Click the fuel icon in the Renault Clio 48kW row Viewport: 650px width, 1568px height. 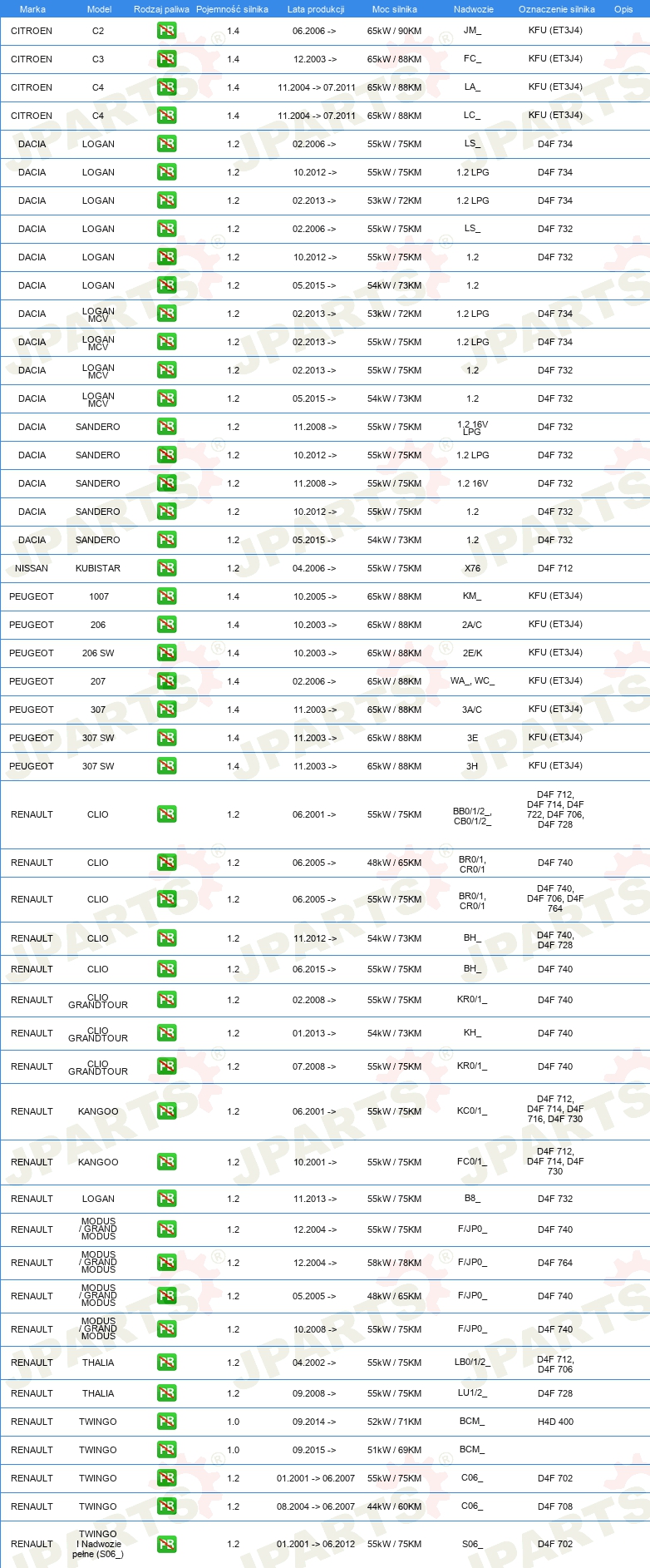tap(167, 863)
